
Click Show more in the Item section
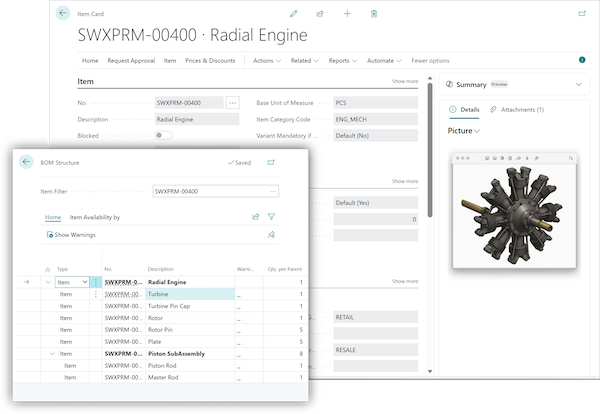[405, 81]
